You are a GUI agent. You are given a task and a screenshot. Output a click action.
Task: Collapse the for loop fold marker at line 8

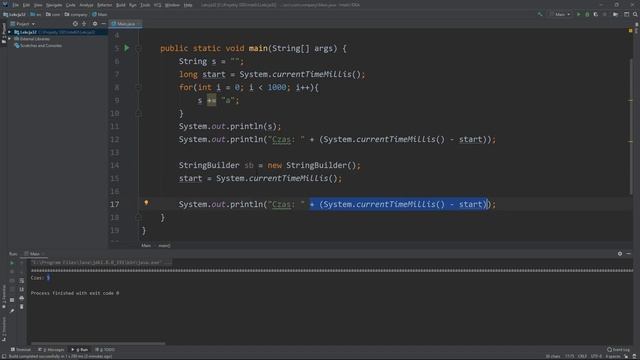coord(138,87)
